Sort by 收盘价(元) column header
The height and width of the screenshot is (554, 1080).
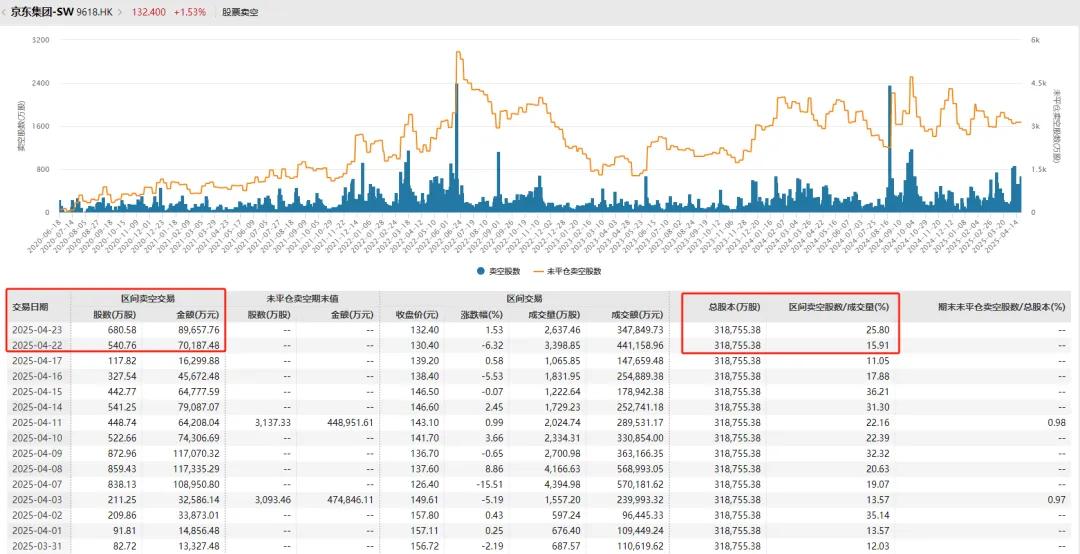[413, 315]
